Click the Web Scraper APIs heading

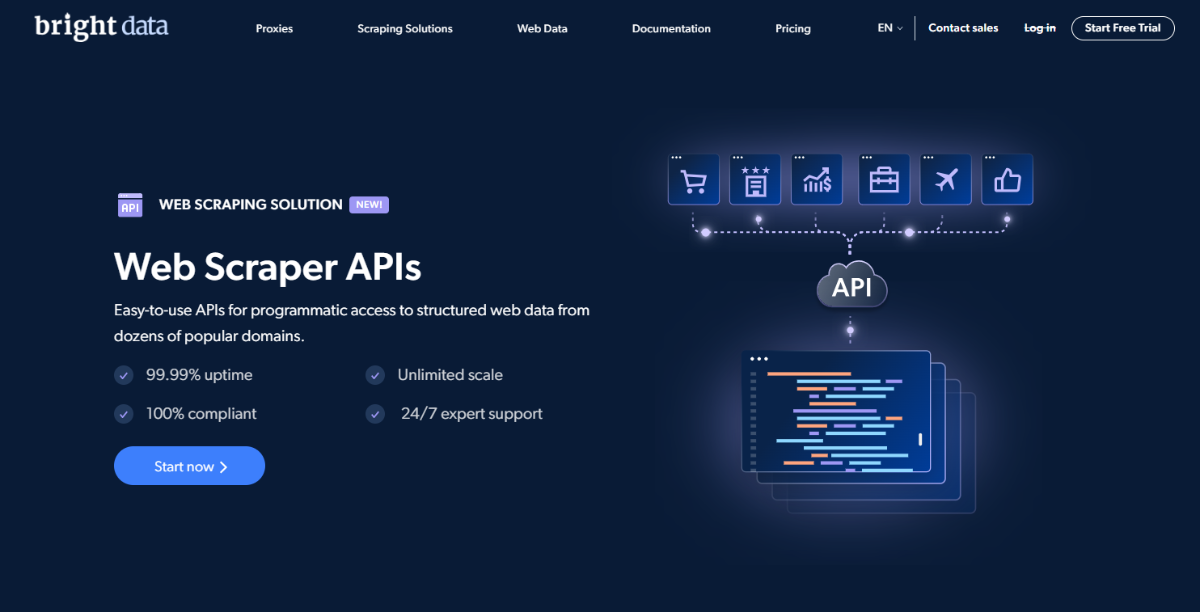pyautogui.click(x=267, y=267)
